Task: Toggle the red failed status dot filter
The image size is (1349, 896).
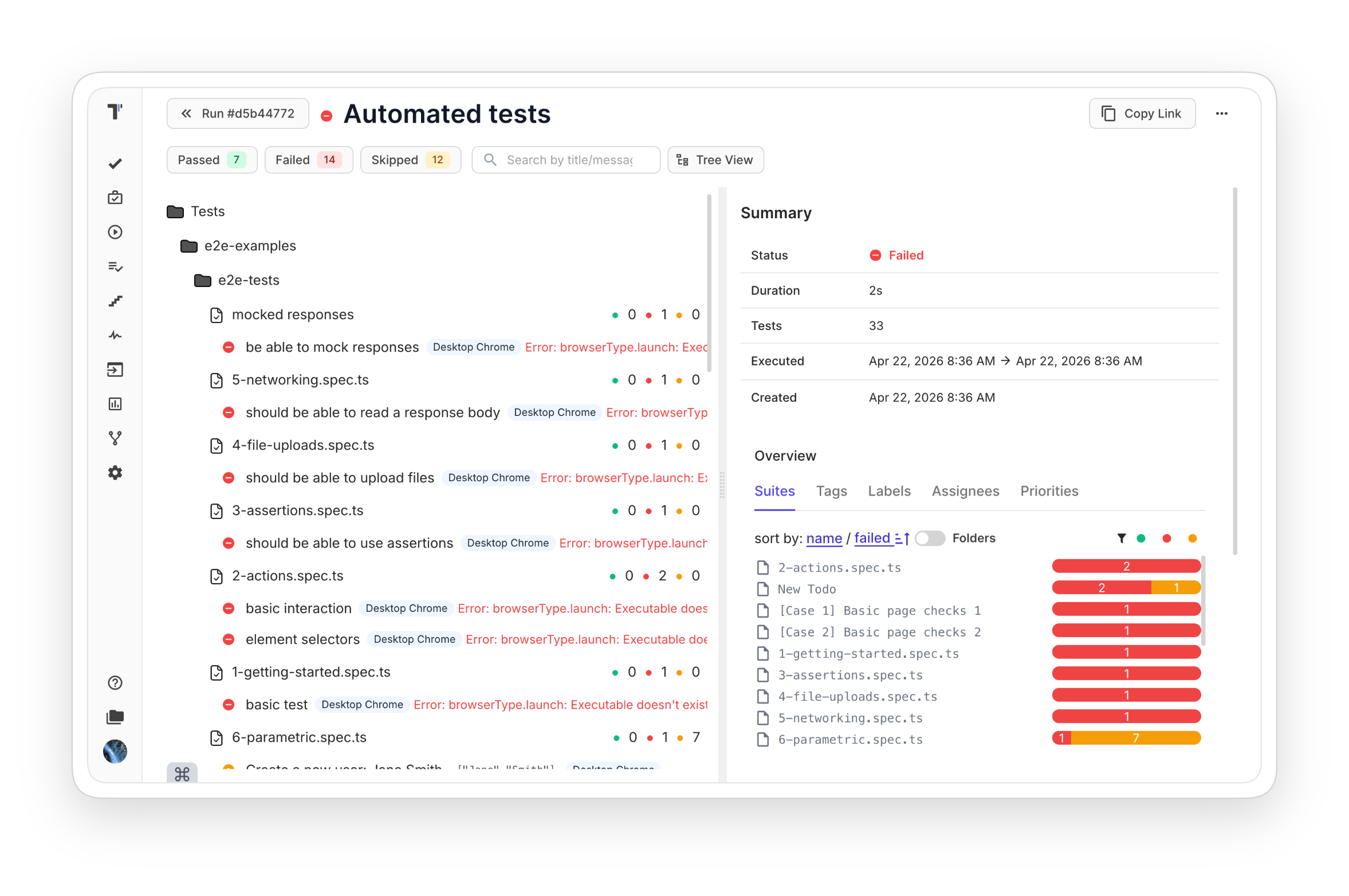Action: tap(1166, 538)
